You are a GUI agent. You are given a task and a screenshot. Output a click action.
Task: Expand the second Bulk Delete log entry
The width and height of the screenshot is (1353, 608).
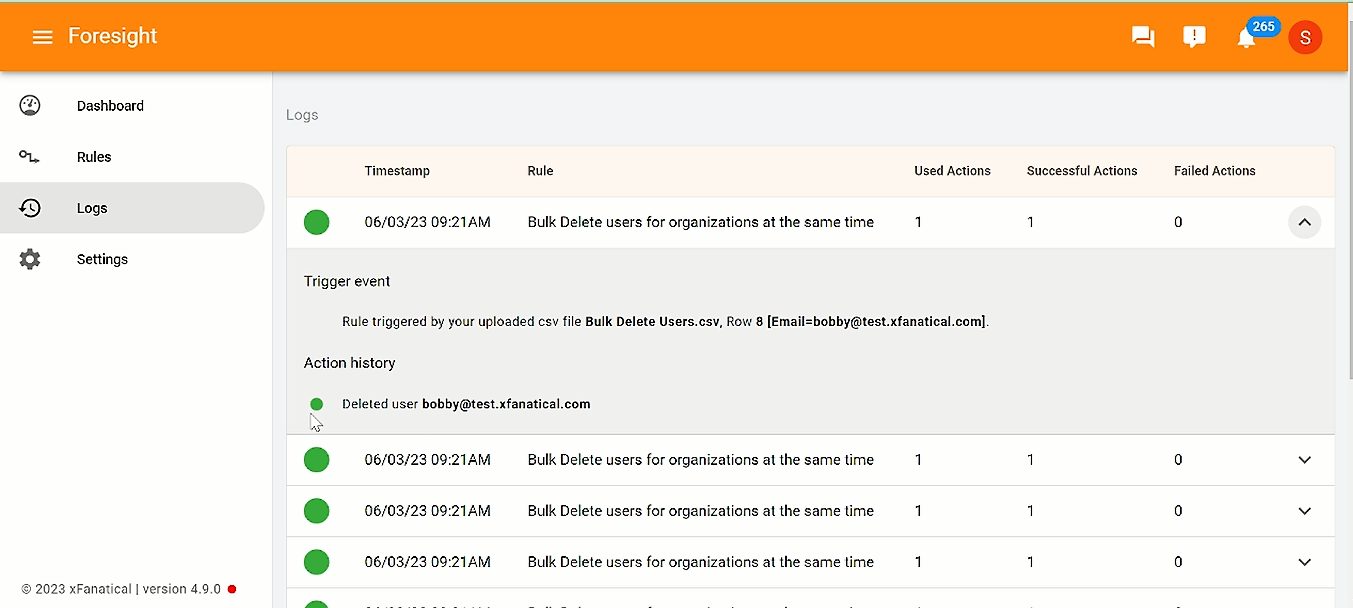1304,459
